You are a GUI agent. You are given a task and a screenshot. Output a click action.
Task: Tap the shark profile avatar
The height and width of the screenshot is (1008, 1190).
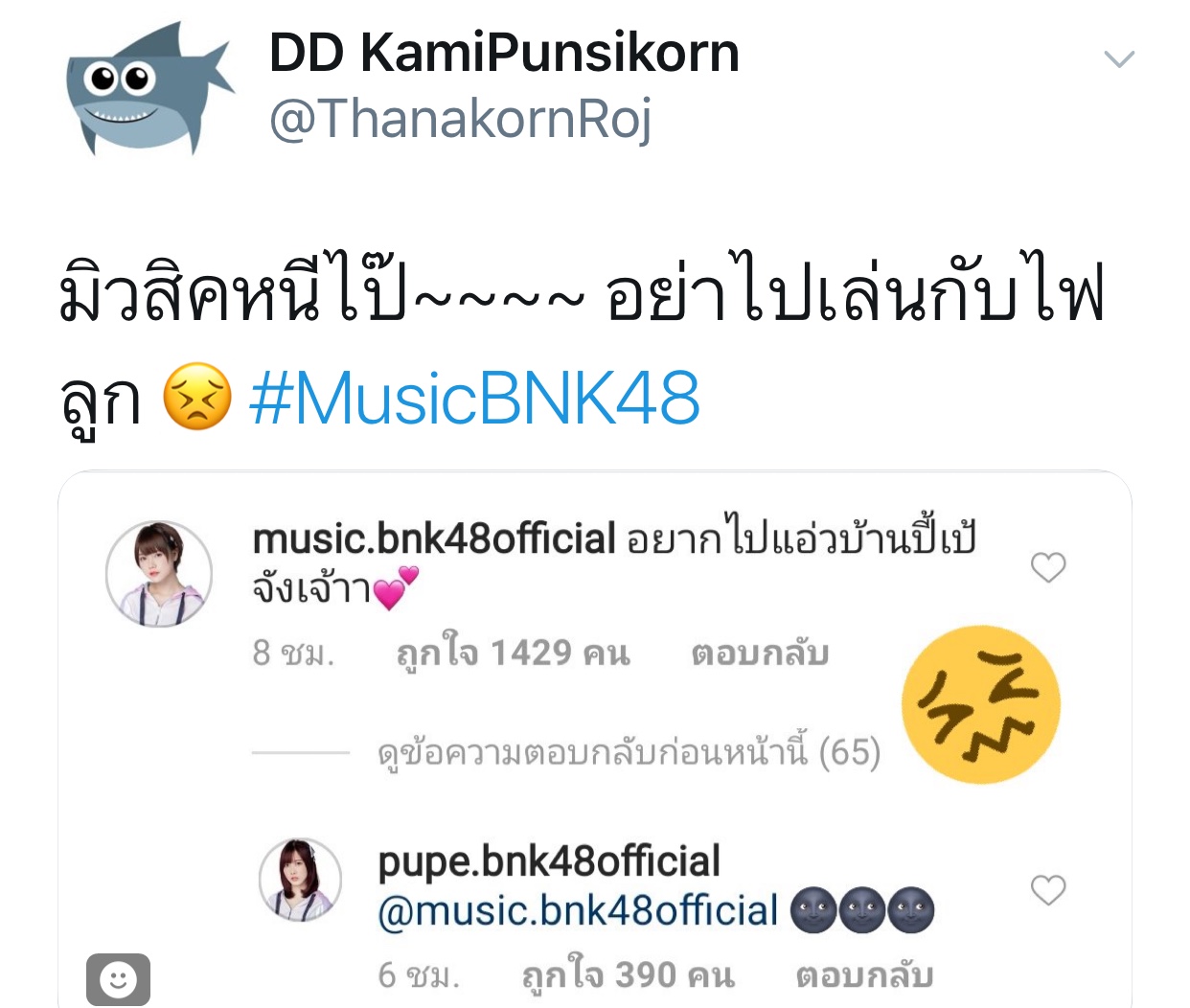coord(149,88)
